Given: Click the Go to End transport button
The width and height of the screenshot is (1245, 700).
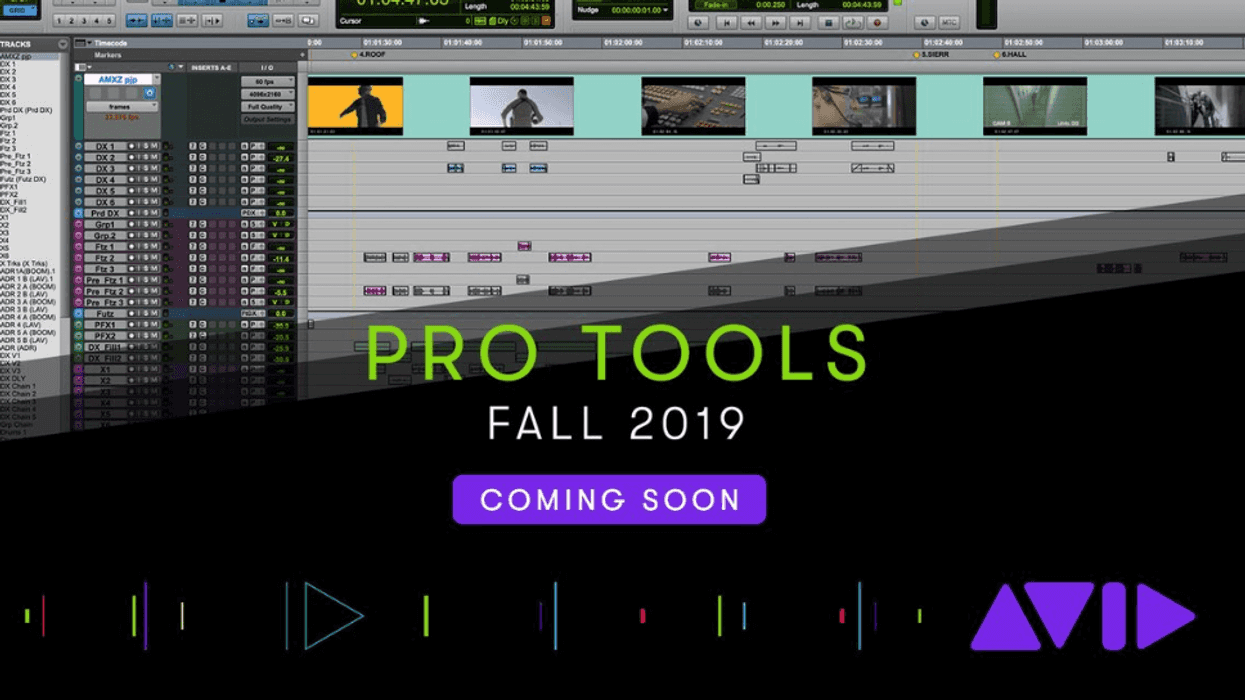Looking at the screenshot, I should [x=799, y=22].
